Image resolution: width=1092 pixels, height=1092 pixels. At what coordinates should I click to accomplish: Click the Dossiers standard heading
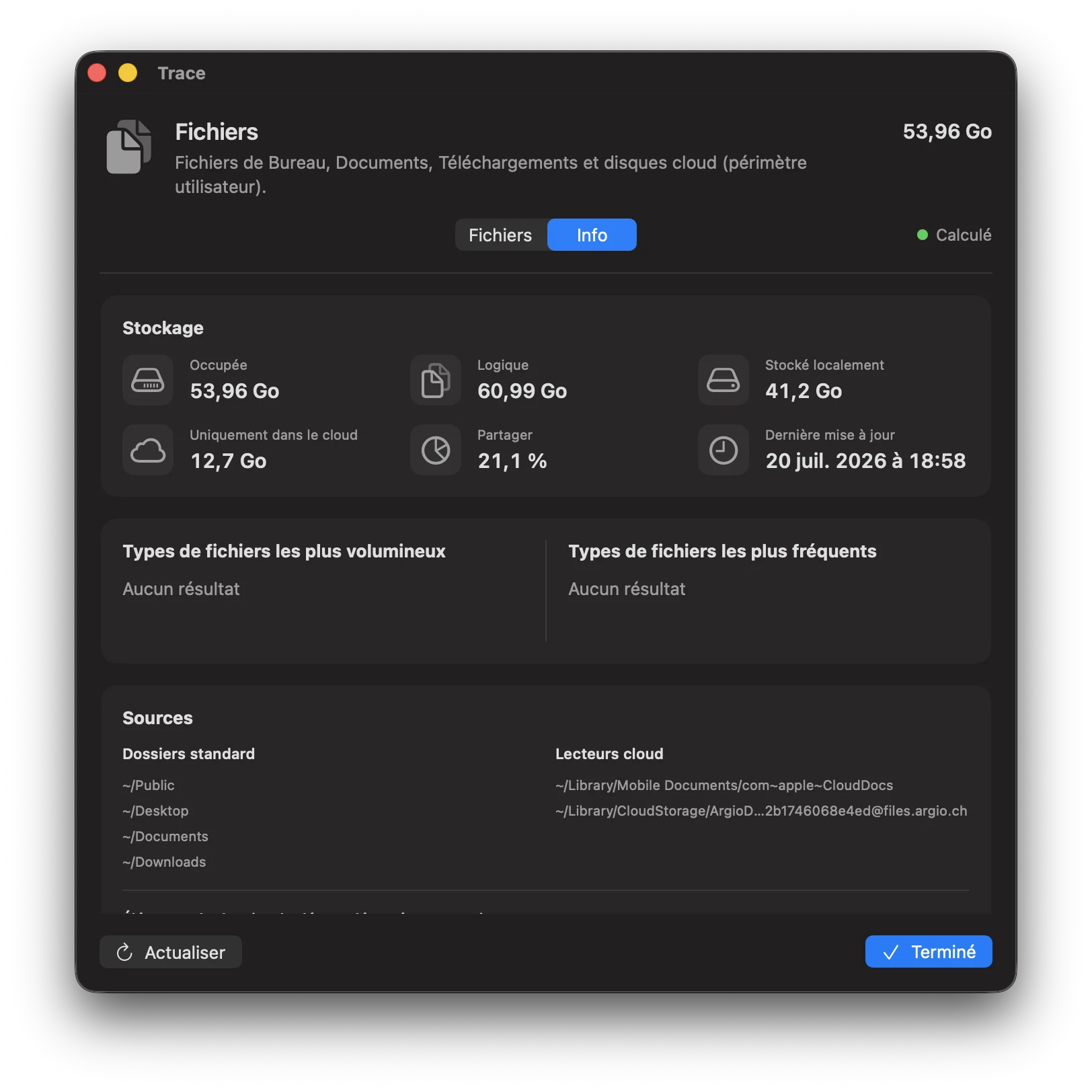tap(189, 754)
